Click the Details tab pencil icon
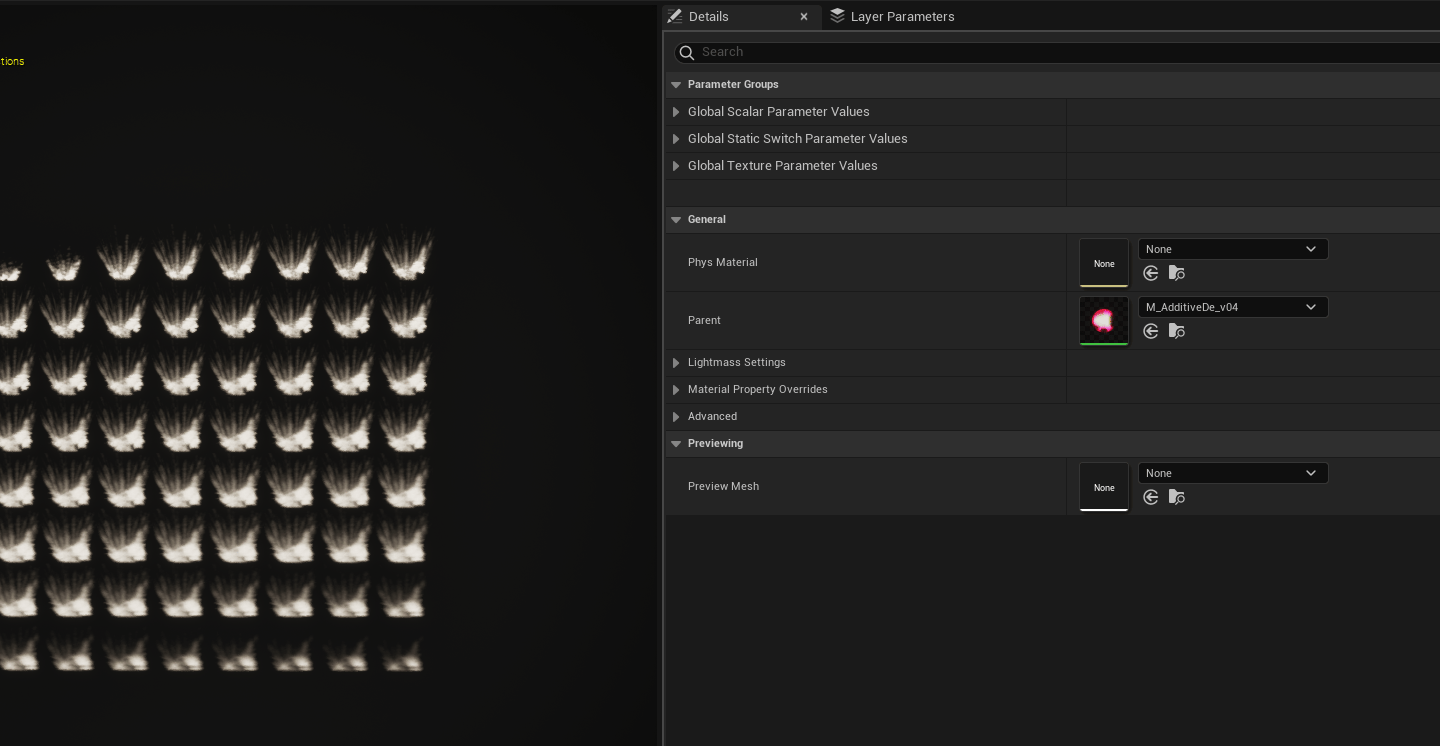The image size is (1440, 746). point(675,16)
